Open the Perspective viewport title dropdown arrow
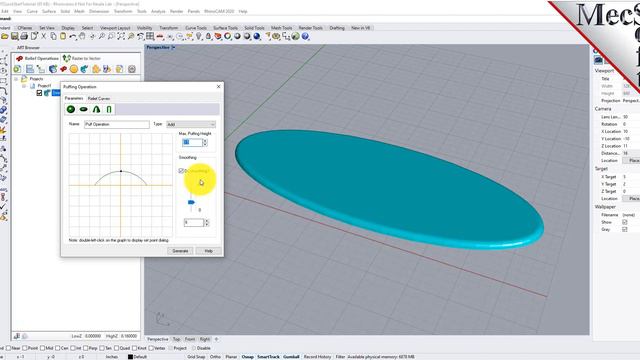Viewport: 640px width, 360px height. (x=173, y=48)
